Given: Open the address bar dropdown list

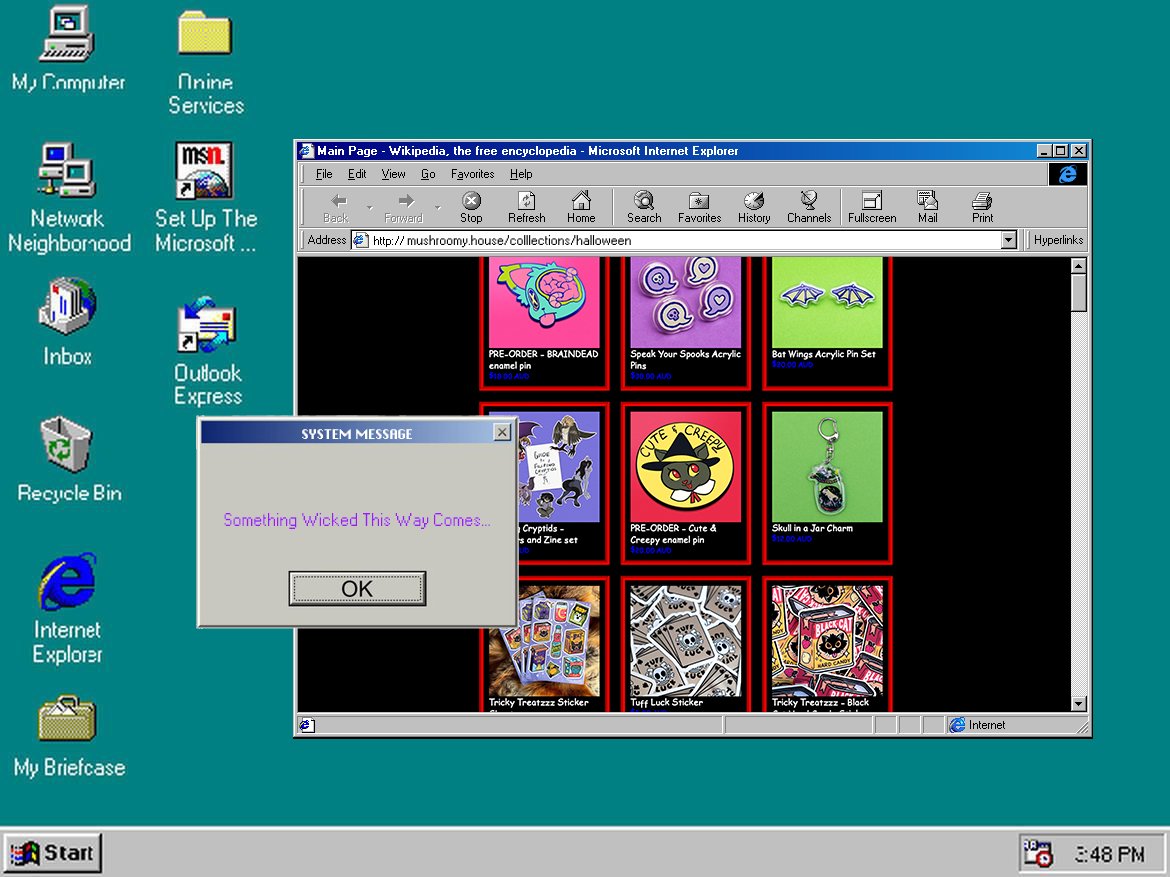Looking at the screenshot, I should (x=1009, y=240).
